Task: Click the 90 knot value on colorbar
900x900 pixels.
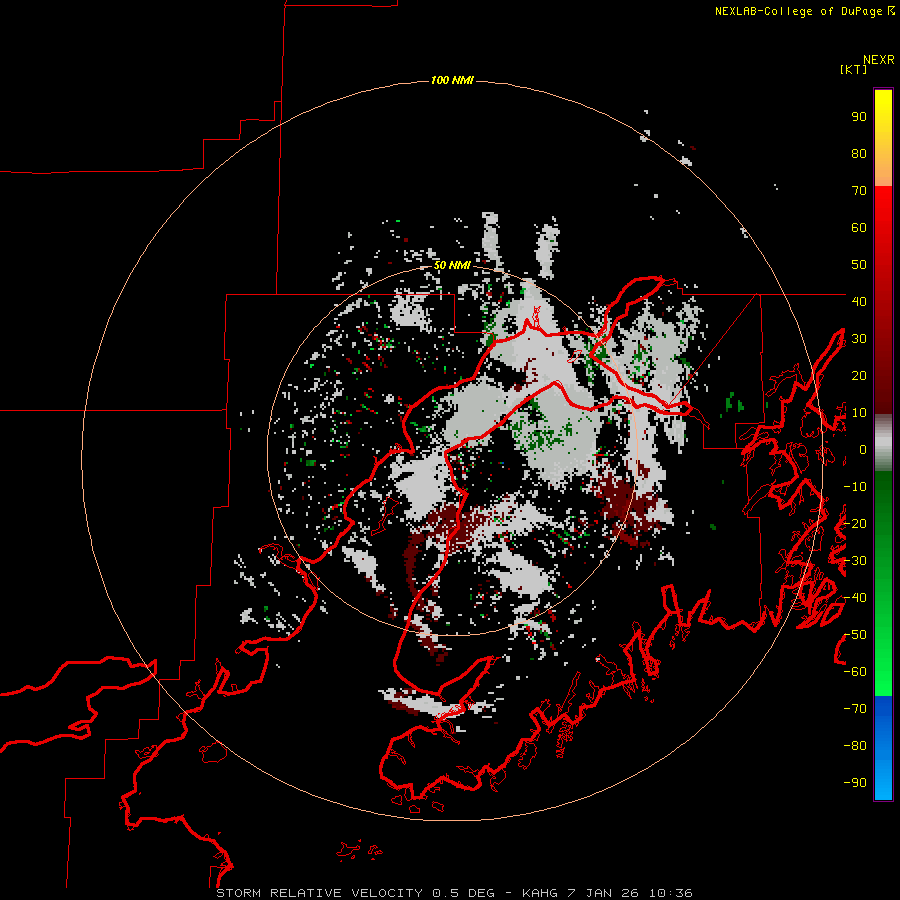Action: tap(859, 117)
